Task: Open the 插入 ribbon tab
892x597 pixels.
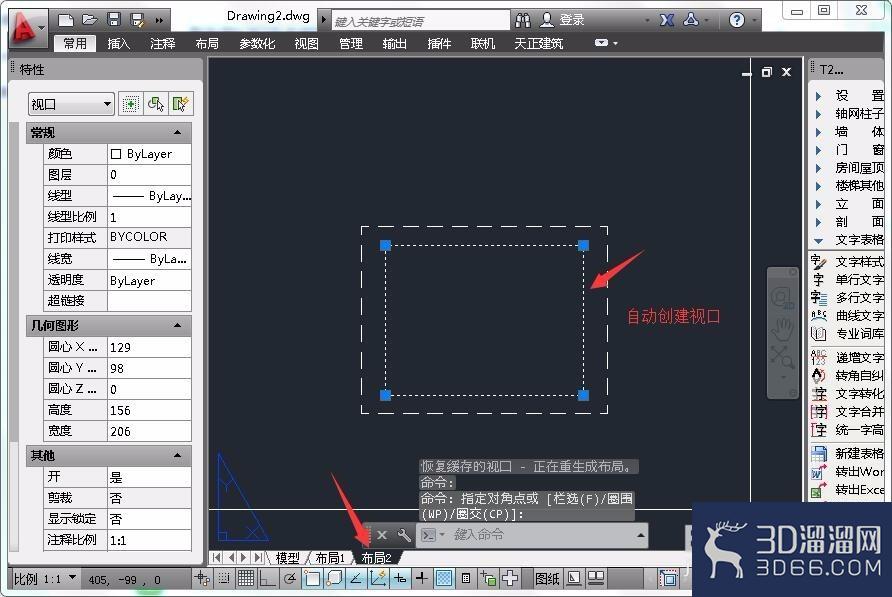Action: [x=118, y=43]
